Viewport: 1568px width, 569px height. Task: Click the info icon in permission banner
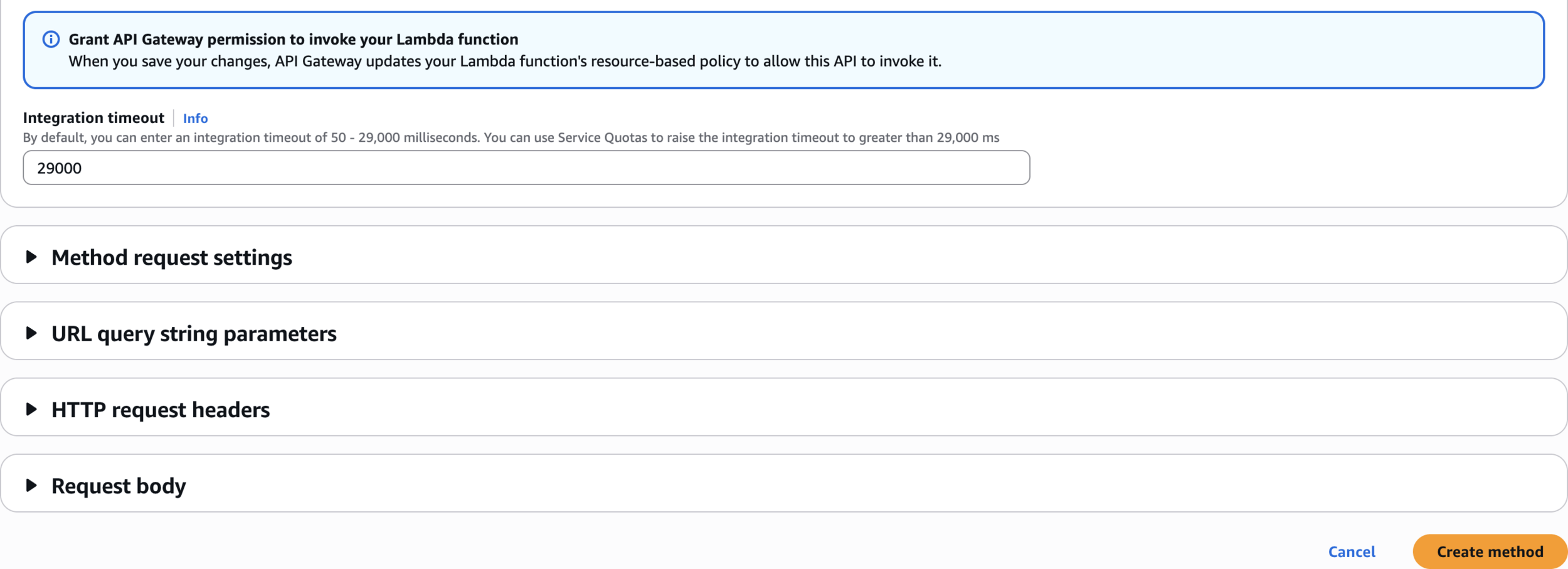coord(51,40)
